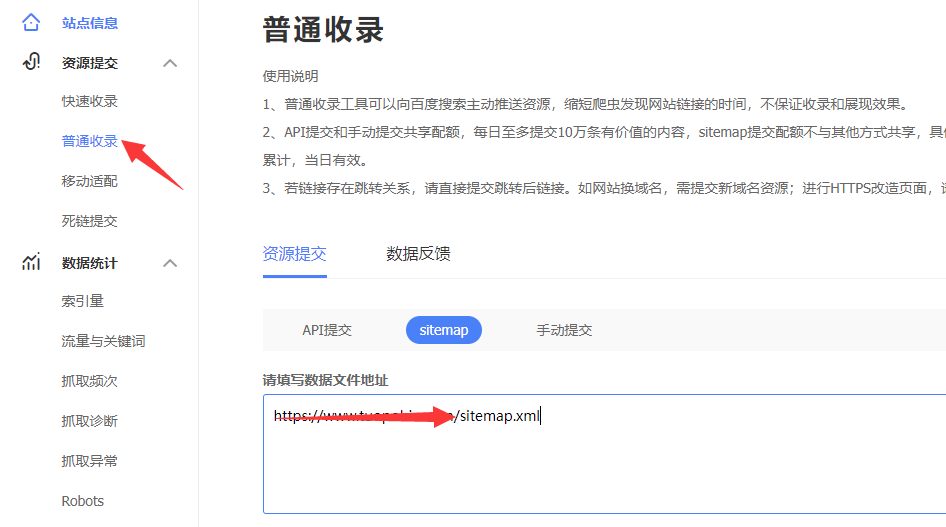Open 普通收录 in the sidebar

pos(89,141)
